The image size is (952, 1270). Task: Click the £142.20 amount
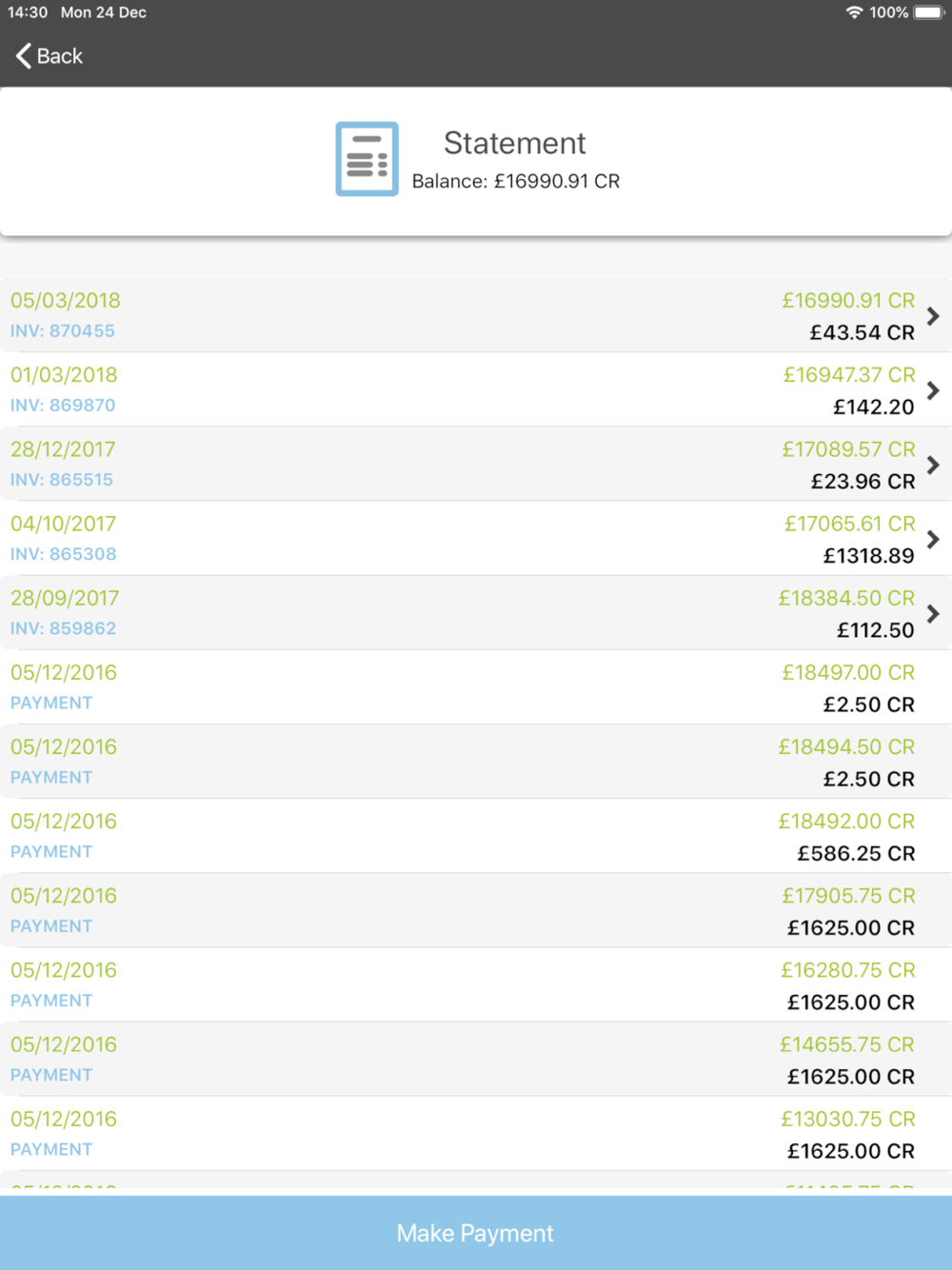pyautogui.click(x=874, y=407)
